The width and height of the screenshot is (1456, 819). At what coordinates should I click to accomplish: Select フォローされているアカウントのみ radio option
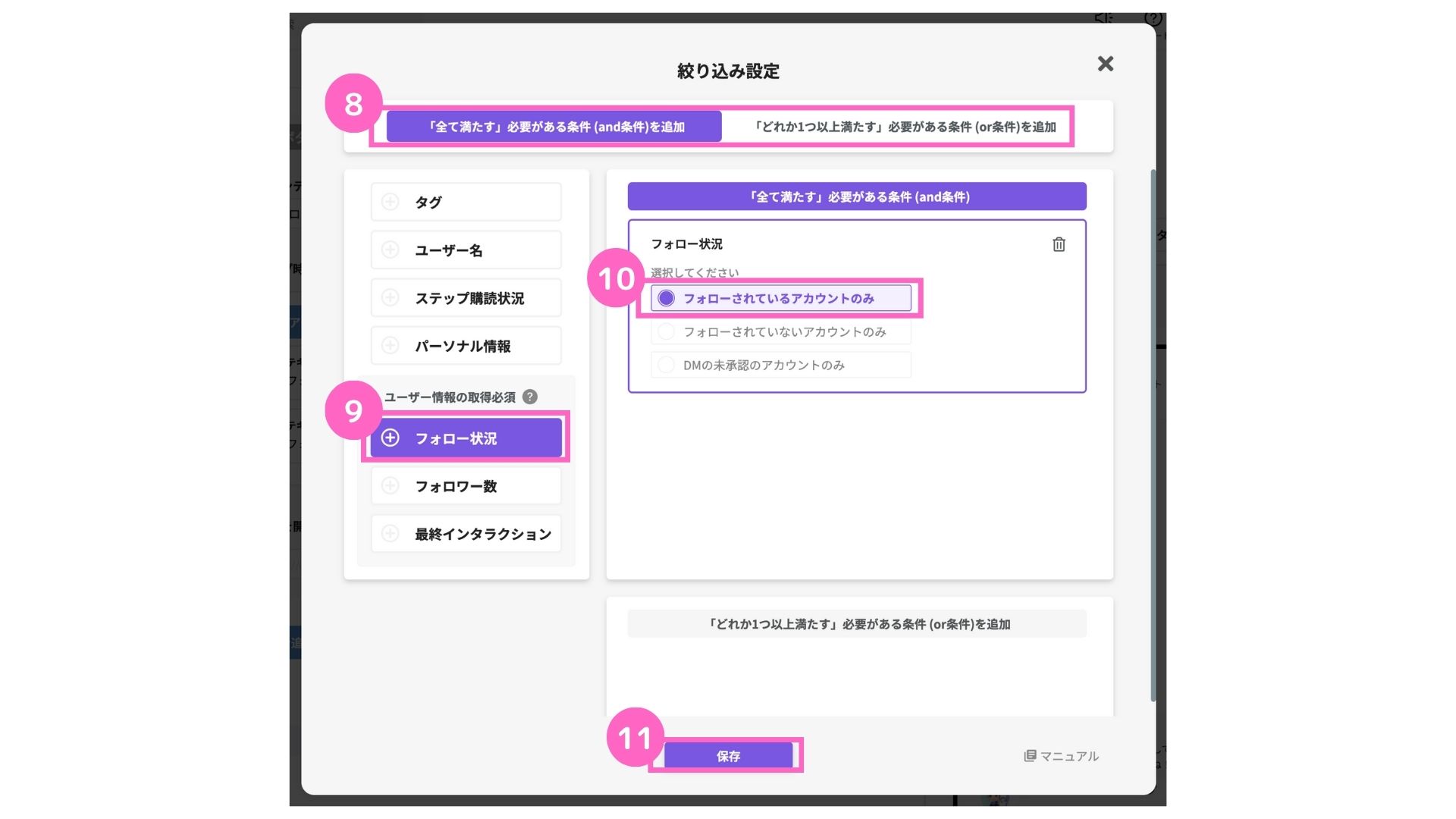point(667,298)
